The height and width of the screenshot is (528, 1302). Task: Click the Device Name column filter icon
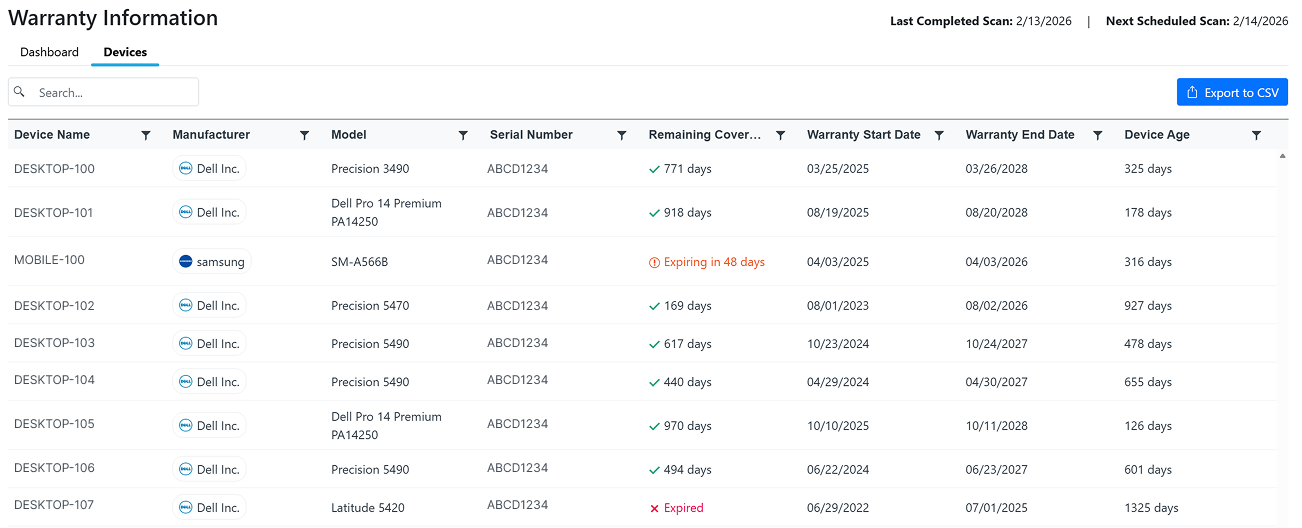click(146, 135)
